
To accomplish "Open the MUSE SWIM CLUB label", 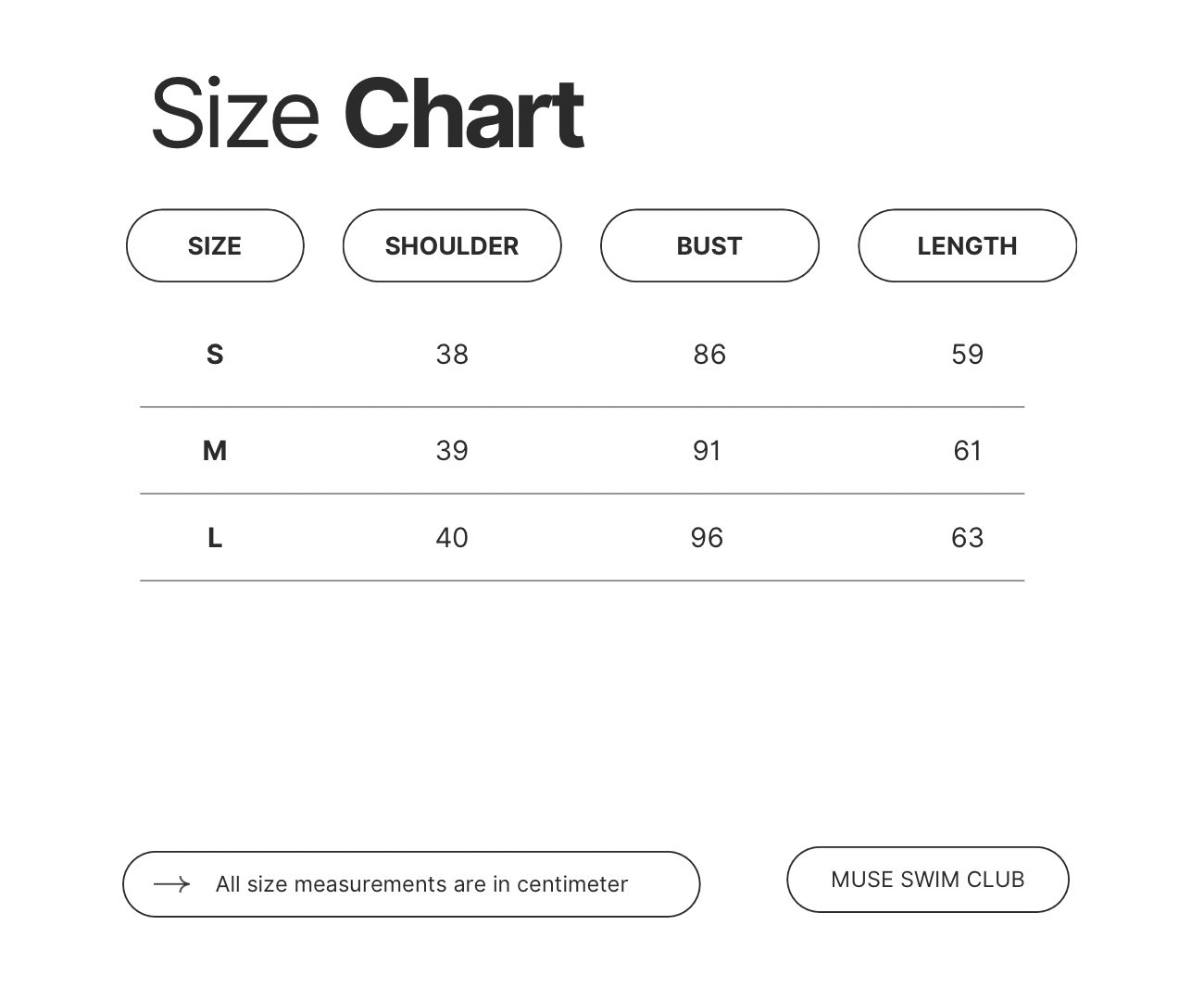I will [927, 880].
